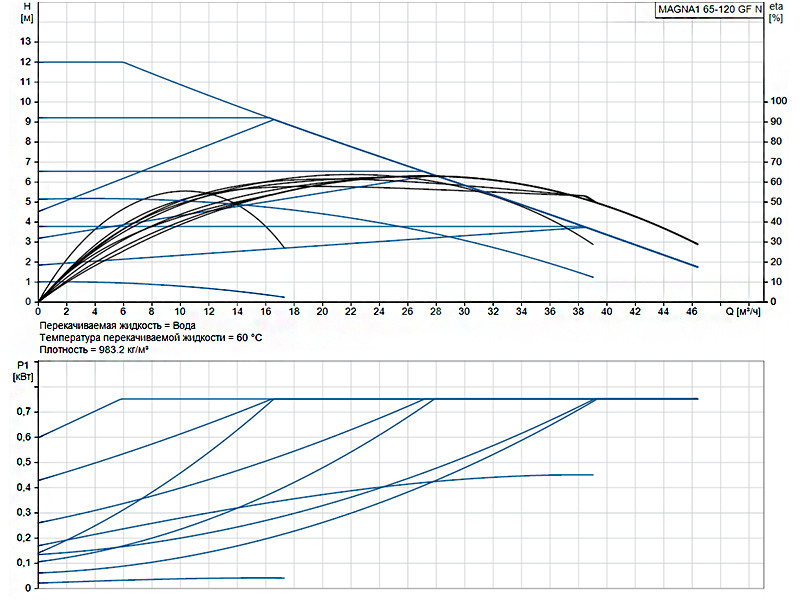The height and width of the screenshot is (600, 800).
Task: Click the 'Перекачиваемая жидкость = Вода' text
Action: [x=117, y=326]
